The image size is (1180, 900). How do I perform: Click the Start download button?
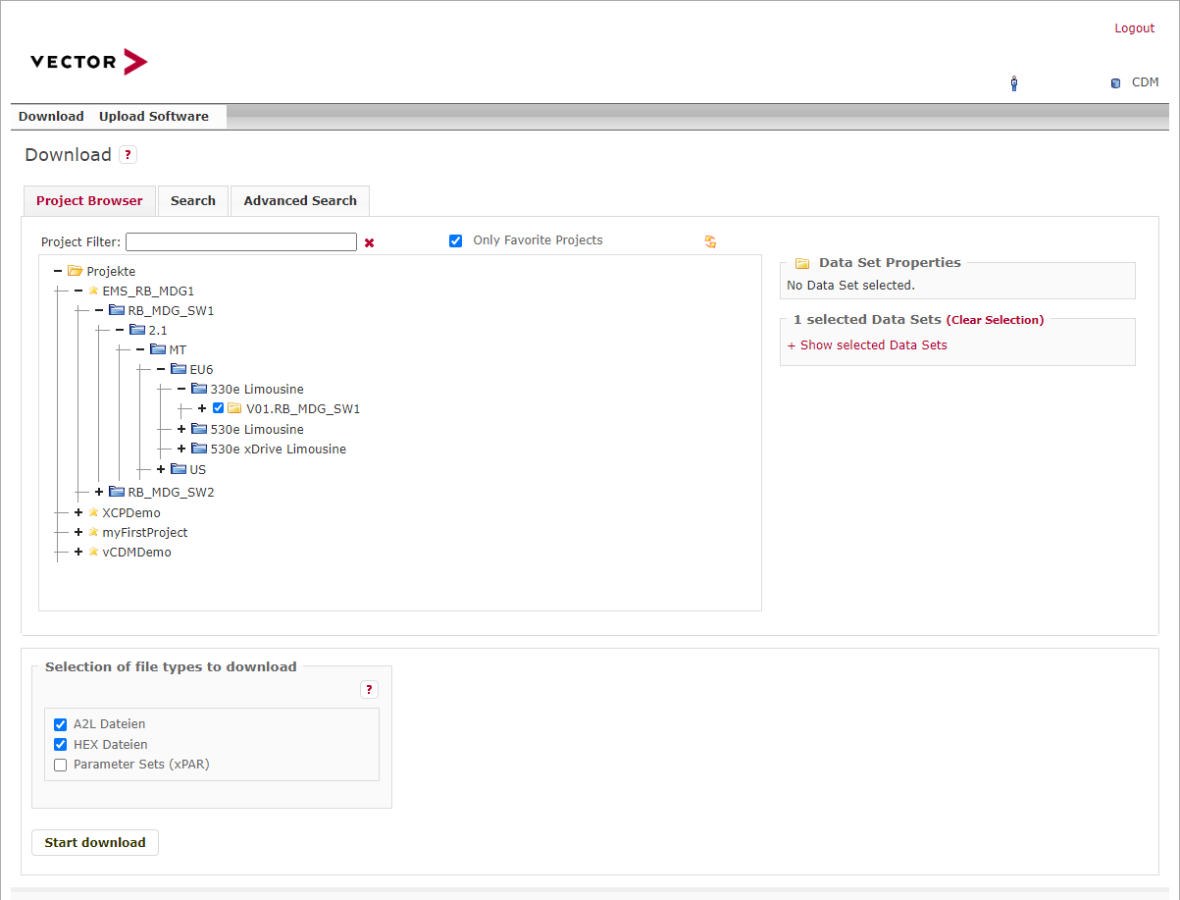[95, 842]
